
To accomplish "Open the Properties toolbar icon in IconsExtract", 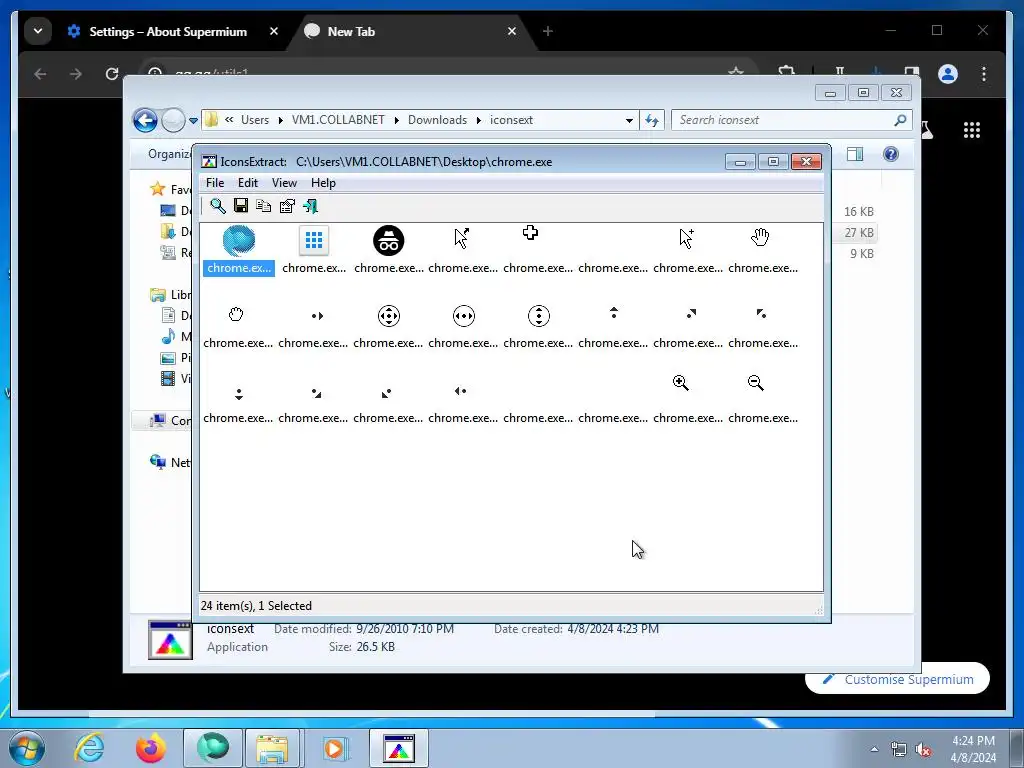I will 287,206.
